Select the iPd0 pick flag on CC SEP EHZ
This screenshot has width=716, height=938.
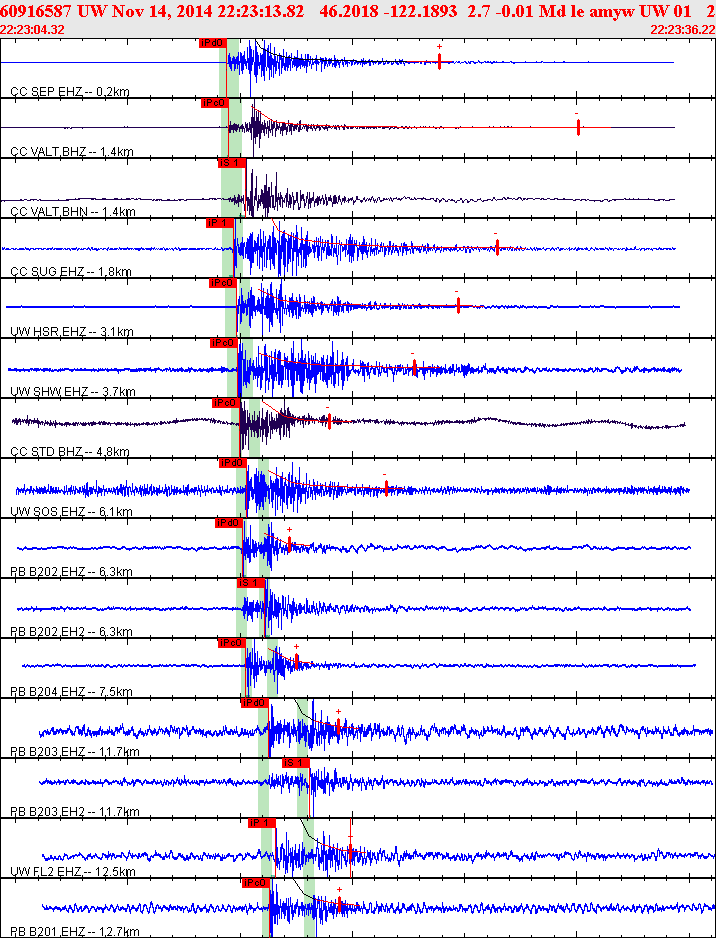212,42
